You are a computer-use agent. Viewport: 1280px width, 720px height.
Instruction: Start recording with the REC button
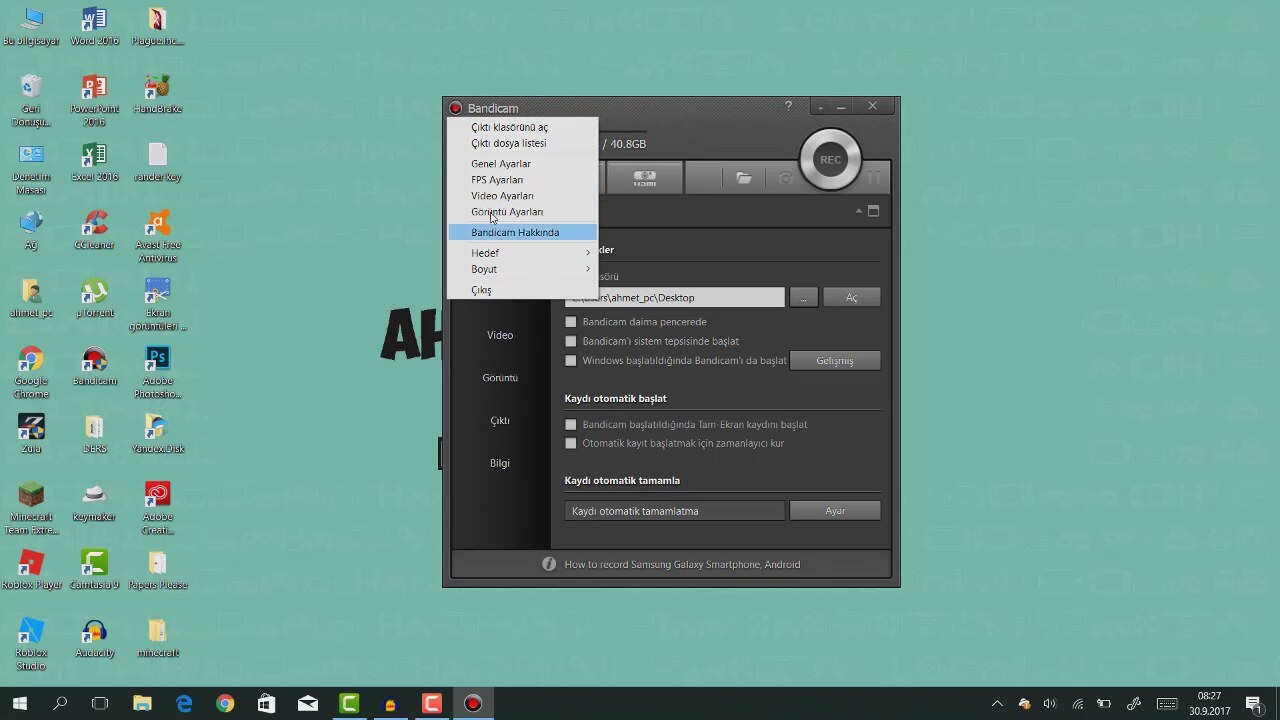tap(830, 160)
